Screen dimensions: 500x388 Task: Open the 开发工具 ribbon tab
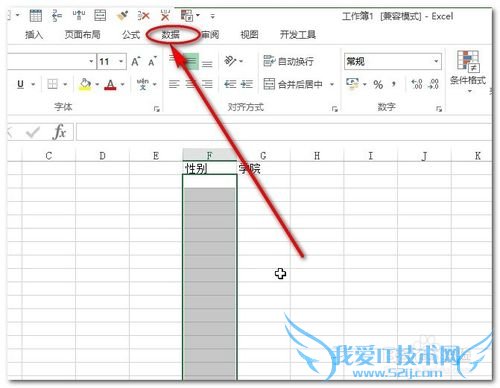tap(298, 35)
